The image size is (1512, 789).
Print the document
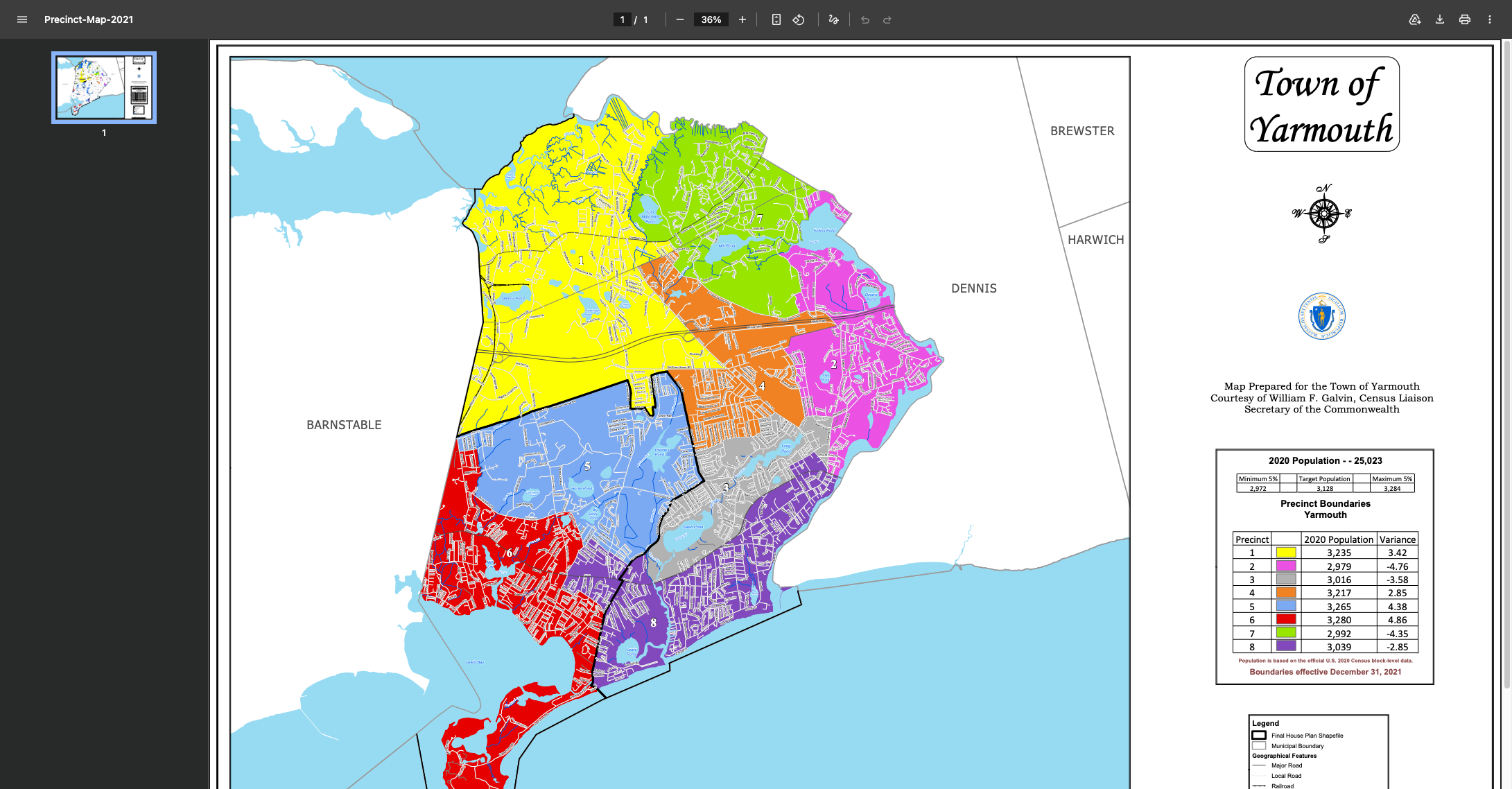pyautogui.click(x=1465, y=19)
